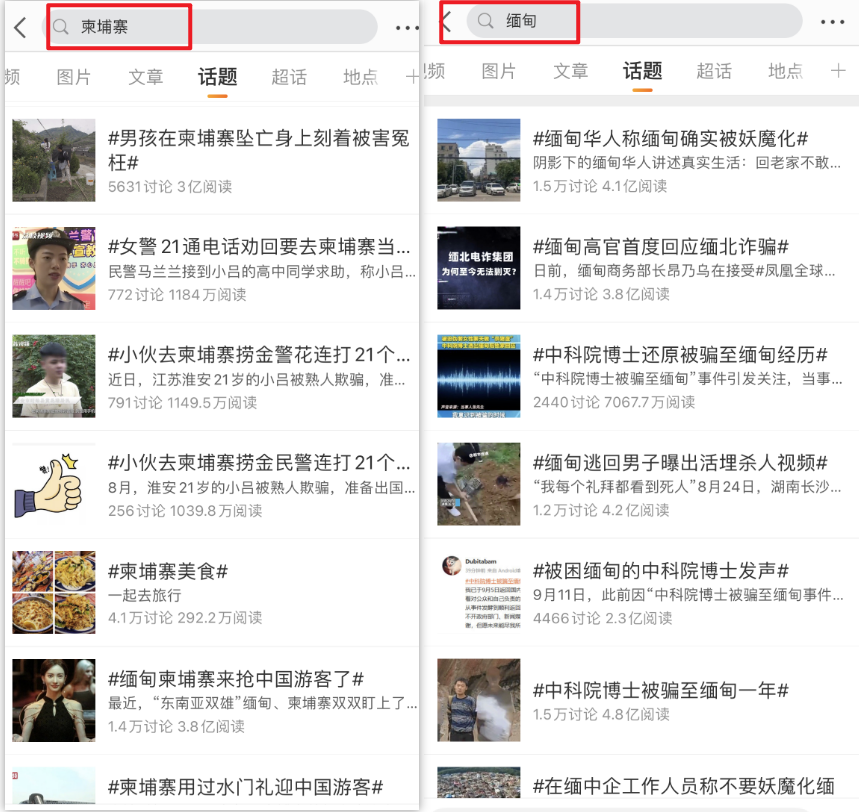Tap stats 1.5万讨论 4.8亿阅读
The image size is (859, 812).
(x=601, y=714)
